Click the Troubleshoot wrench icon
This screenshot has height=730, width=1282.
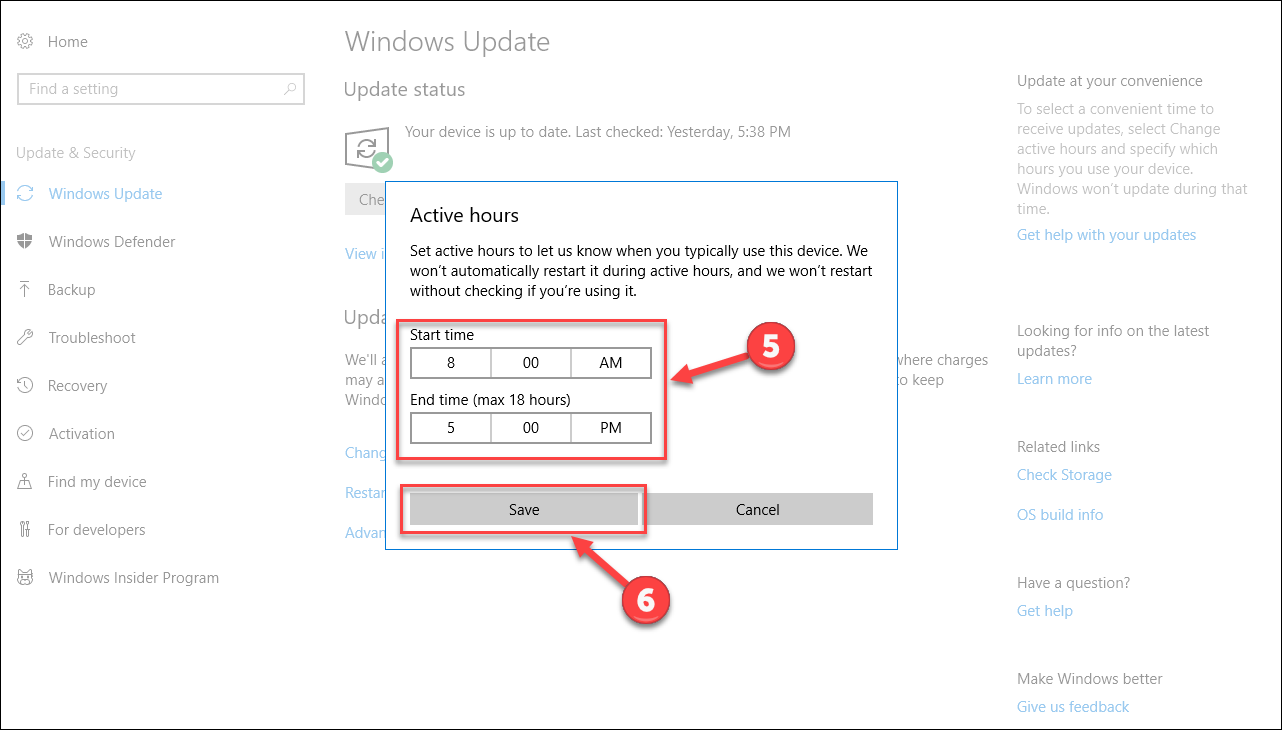[26, 338]
